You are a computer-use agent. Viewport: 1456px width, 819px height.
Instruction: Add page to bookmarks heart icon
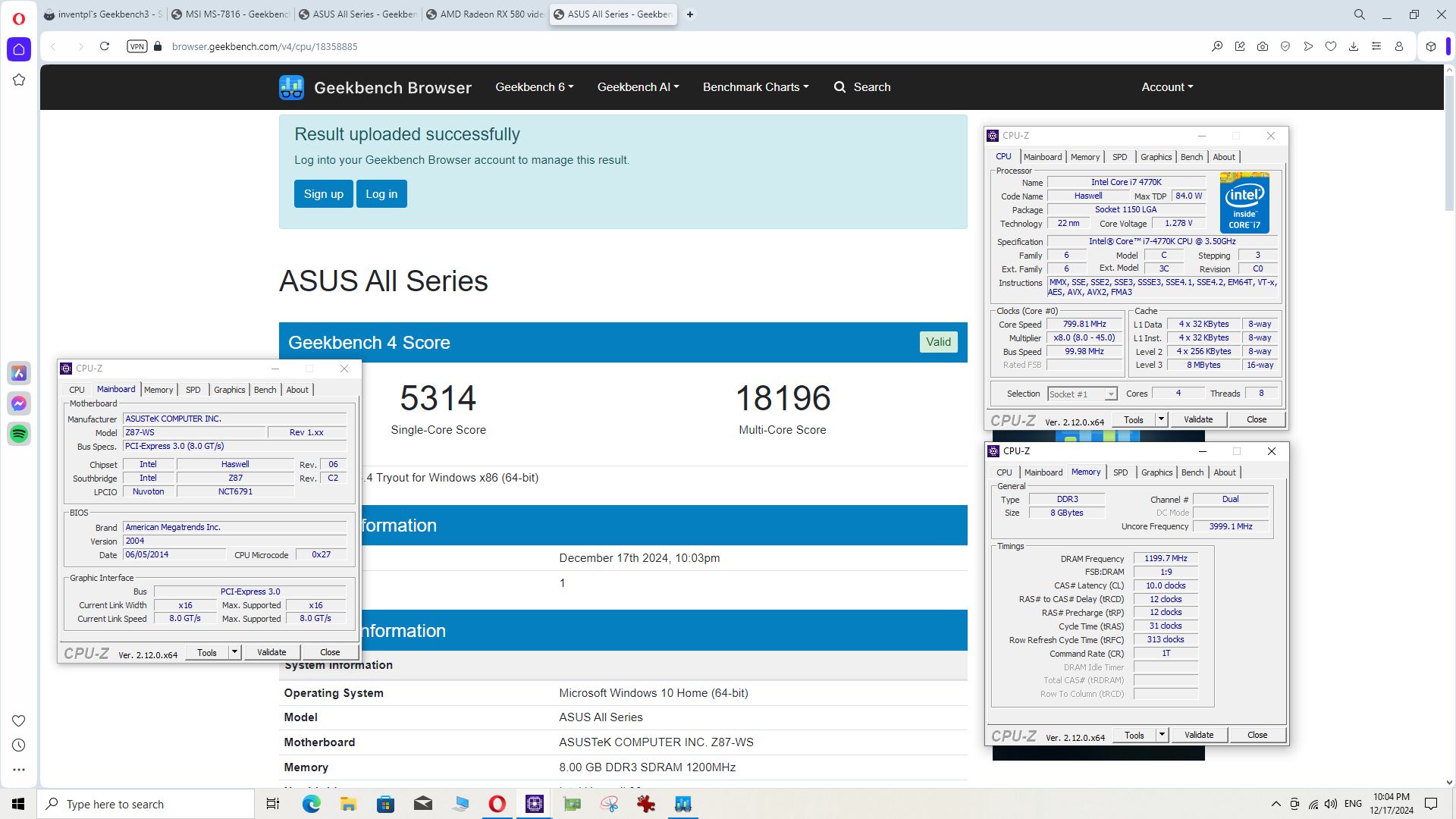tap(1331, 46)
